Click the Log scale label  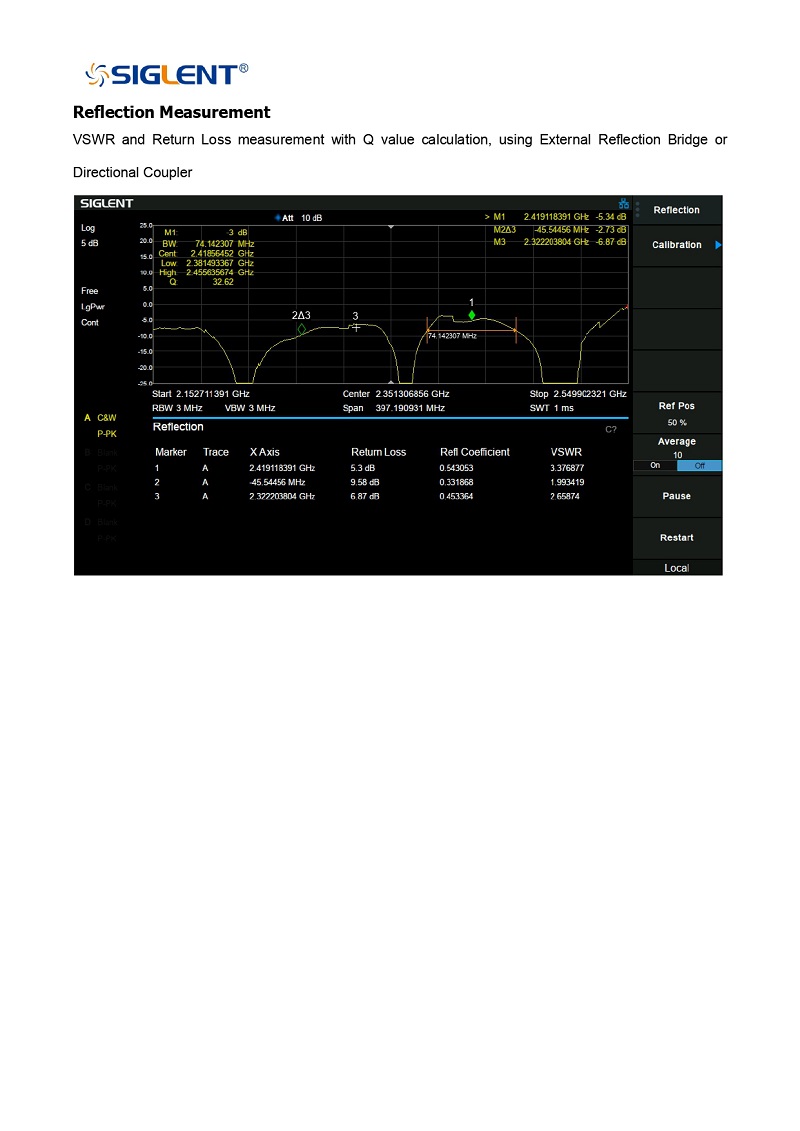pos(88,228)
